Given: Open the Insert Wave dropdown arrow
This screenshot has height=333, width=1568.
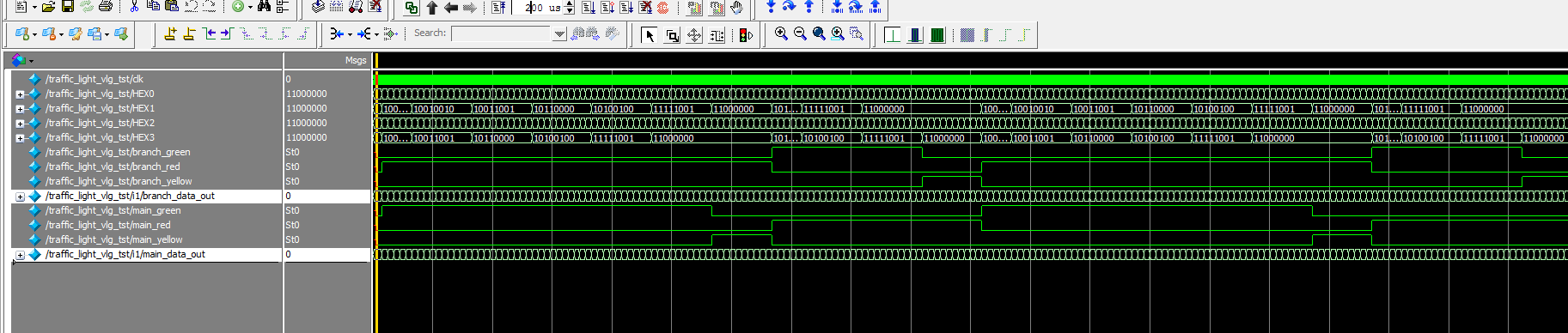Looking at the screenshot, I should pos(34,34).
